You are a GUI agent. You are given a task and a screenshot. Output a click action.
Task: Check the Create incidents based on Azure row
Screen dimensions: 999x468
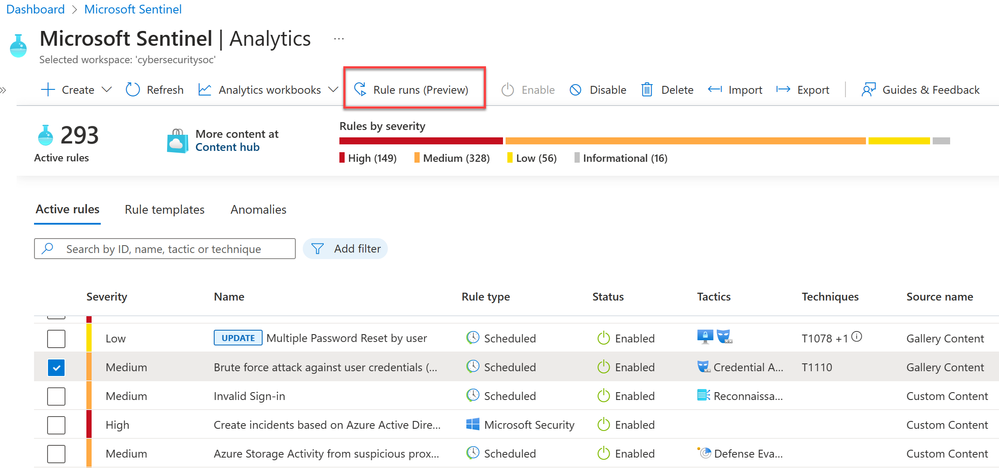pos(56,425)
